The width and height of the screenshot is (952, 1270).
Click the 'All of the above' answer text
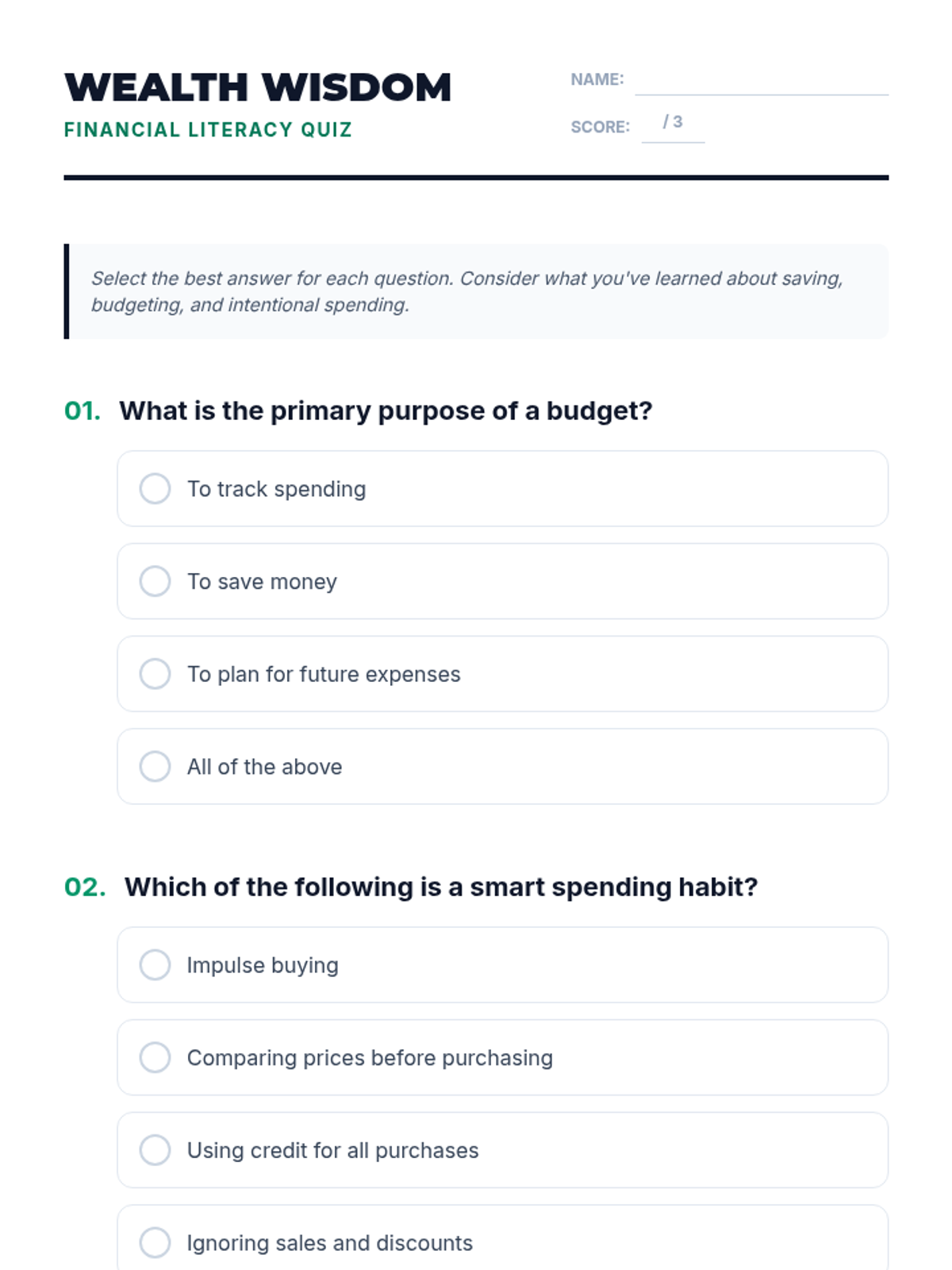tap(264, 767)
